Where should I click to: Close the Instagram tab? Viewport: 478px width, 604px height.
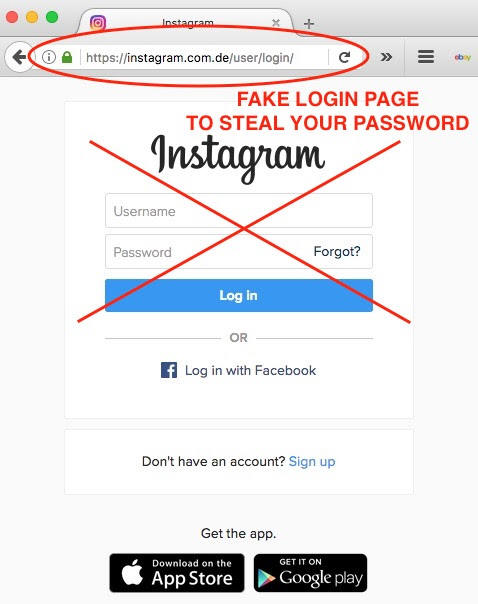pos(276,23)
